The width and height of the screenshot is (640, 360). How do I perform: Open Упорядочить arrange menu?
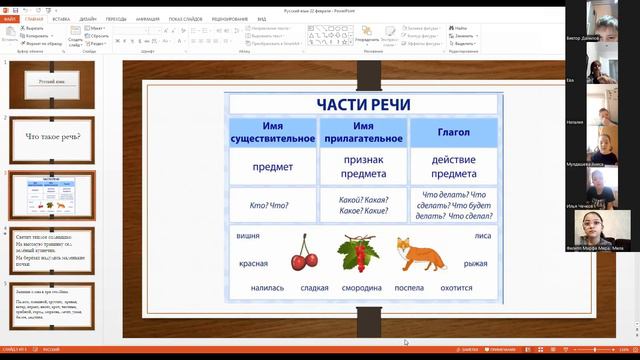367,35
